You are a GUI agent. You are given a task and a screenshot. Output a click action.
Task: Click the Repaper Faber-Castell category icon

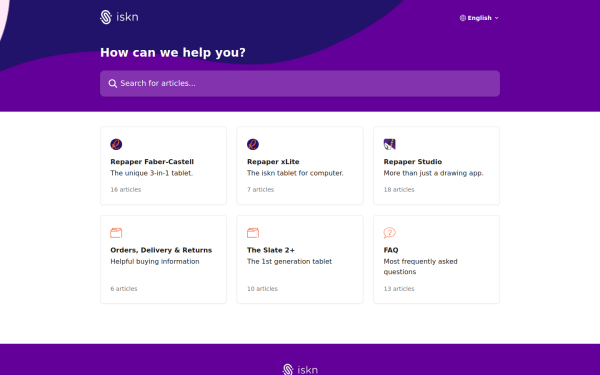coord(116,144)
